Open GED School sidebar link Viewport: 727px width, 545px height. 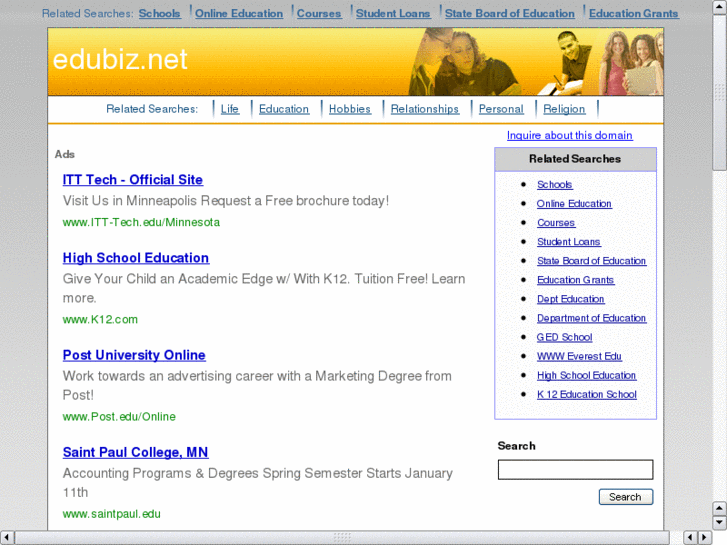pyautogui.click(x=565, y=337)
